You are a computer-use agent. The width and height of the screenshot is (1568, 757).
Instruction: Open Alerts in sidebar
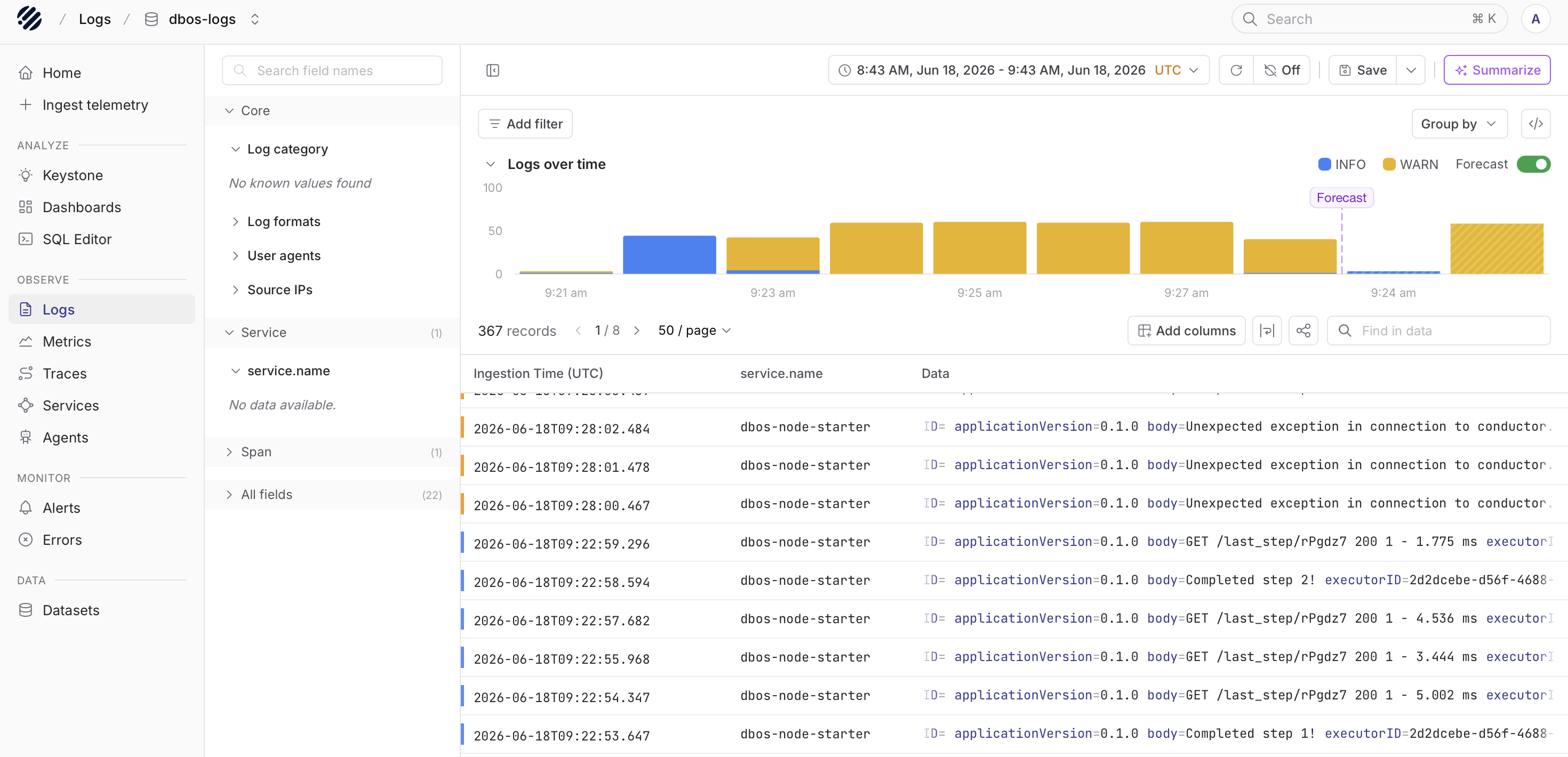click(x=102, y=508)
